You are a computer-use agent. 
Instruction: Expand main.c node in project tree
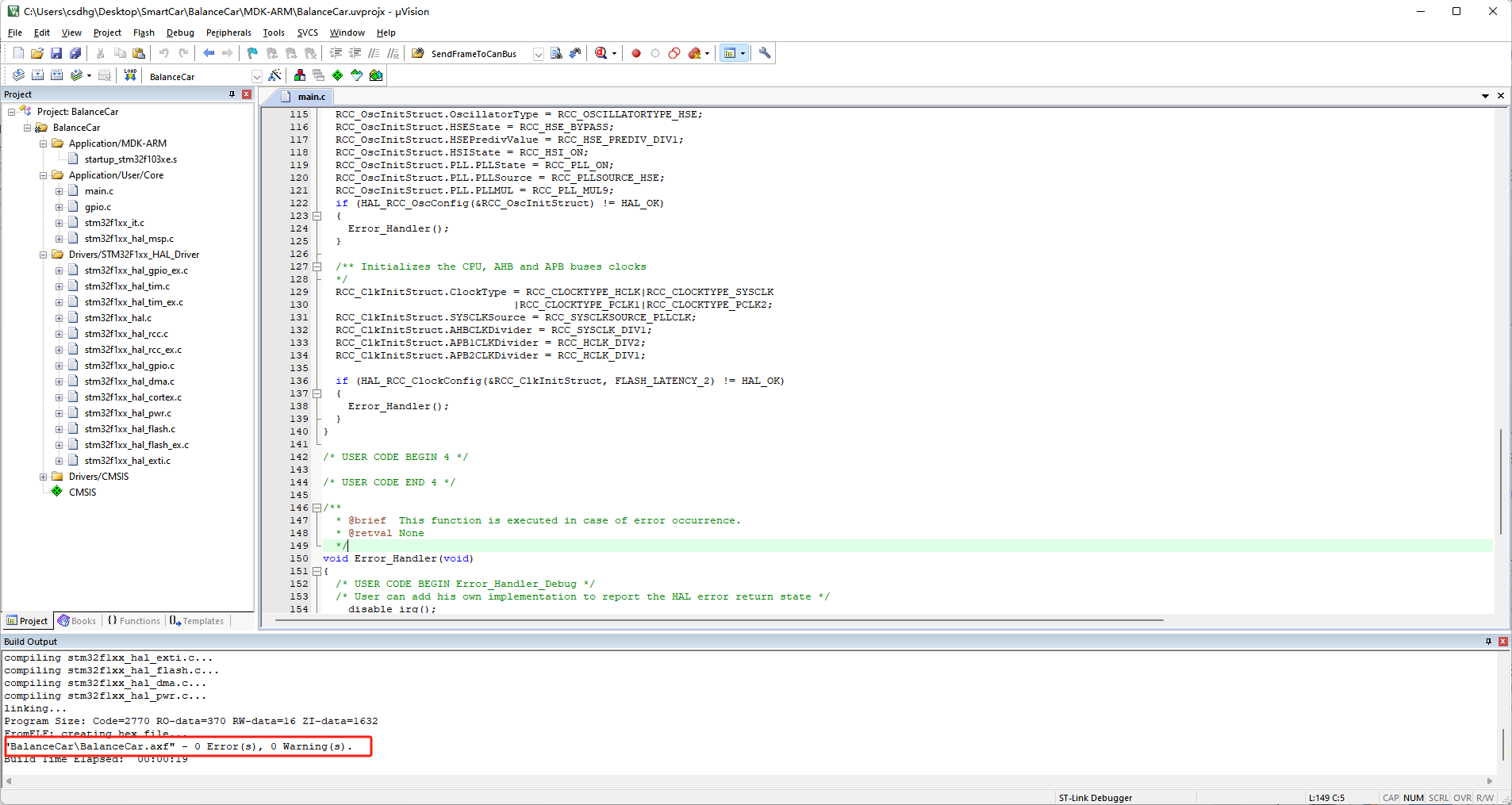[x=59, y=191]
